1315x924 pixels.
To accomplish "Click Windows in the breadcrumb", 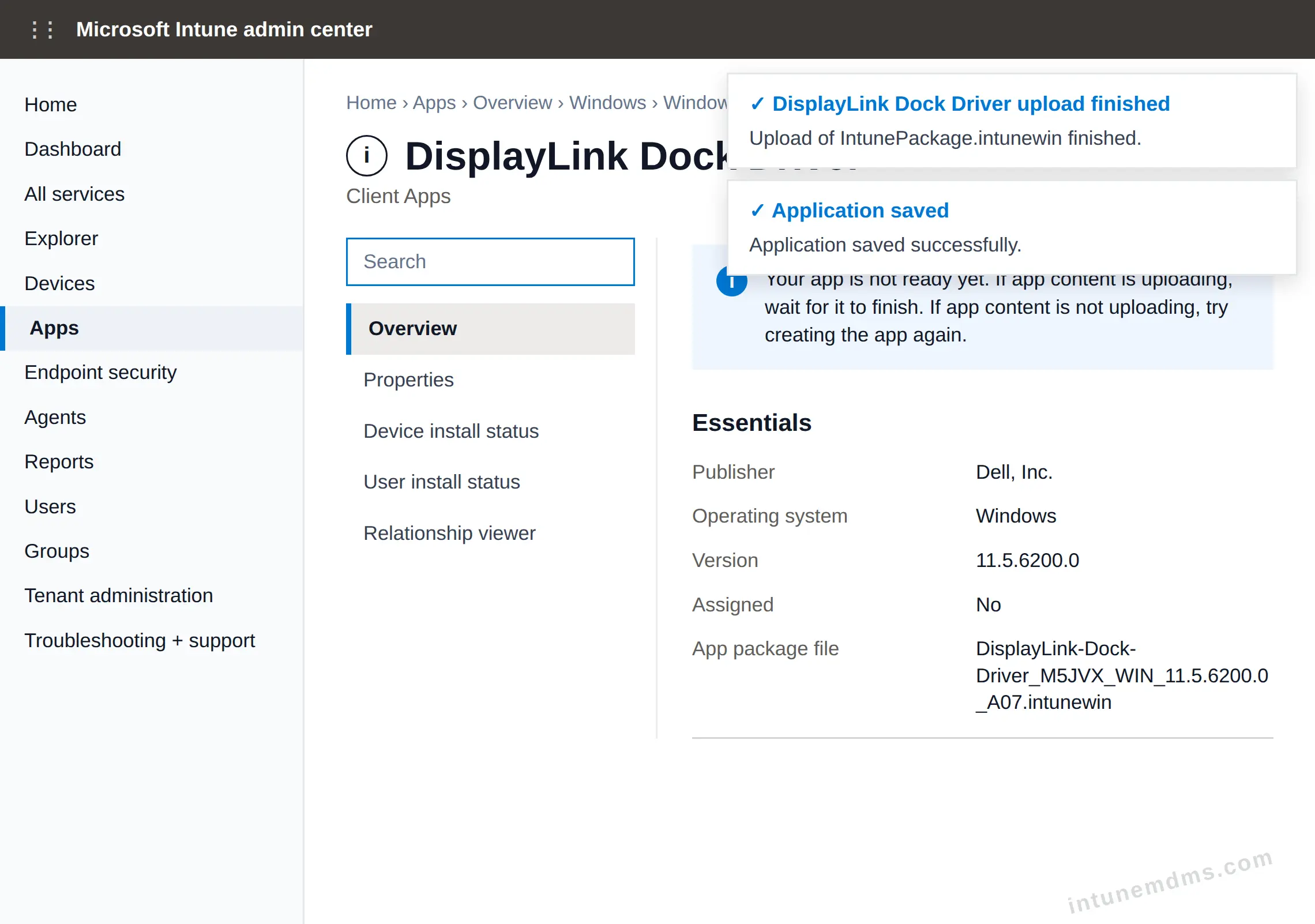I will 607,103.
